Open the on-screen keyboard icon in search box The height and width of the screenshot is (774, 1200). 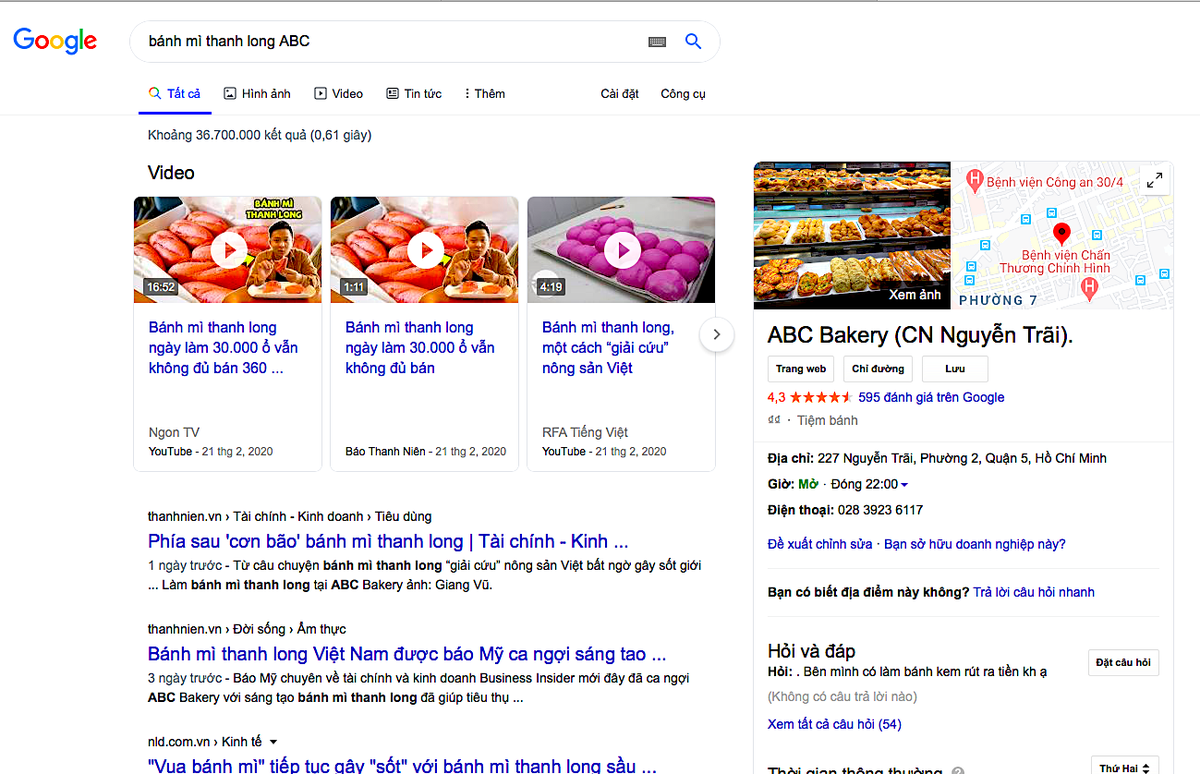[x=657, y=42]
